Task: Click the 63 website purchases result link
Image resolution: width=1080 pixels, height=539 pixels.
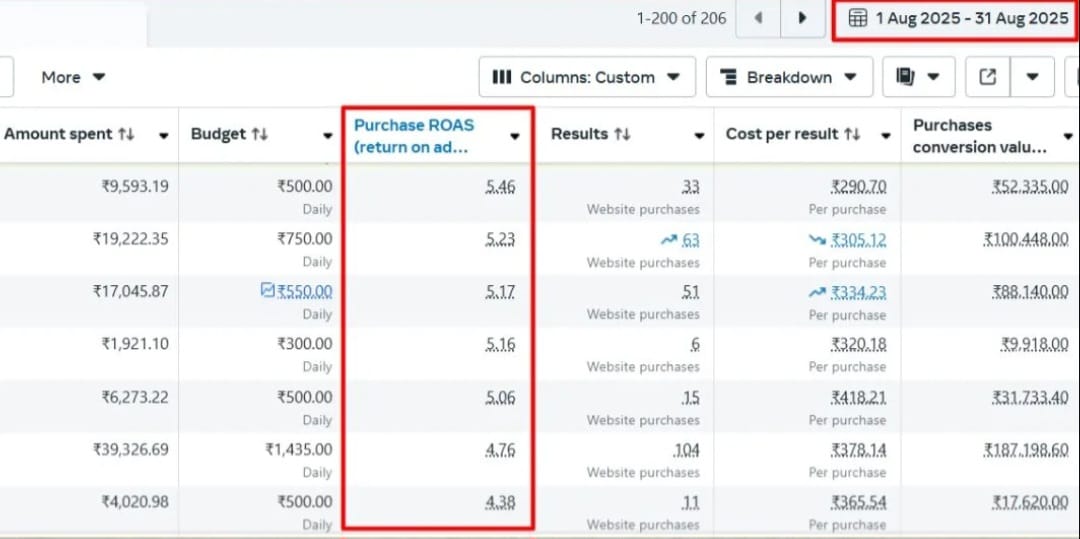Action: 690,240
